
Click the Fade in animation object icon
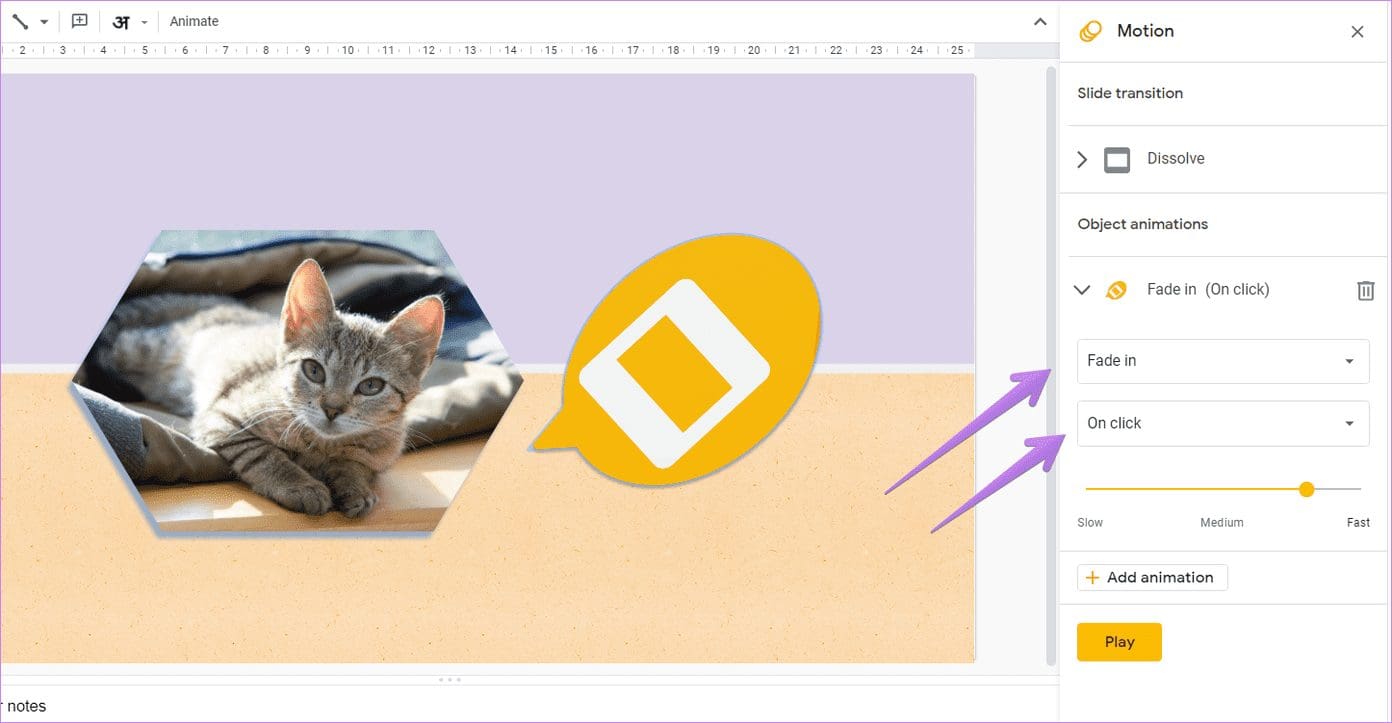coord(1116,290)
